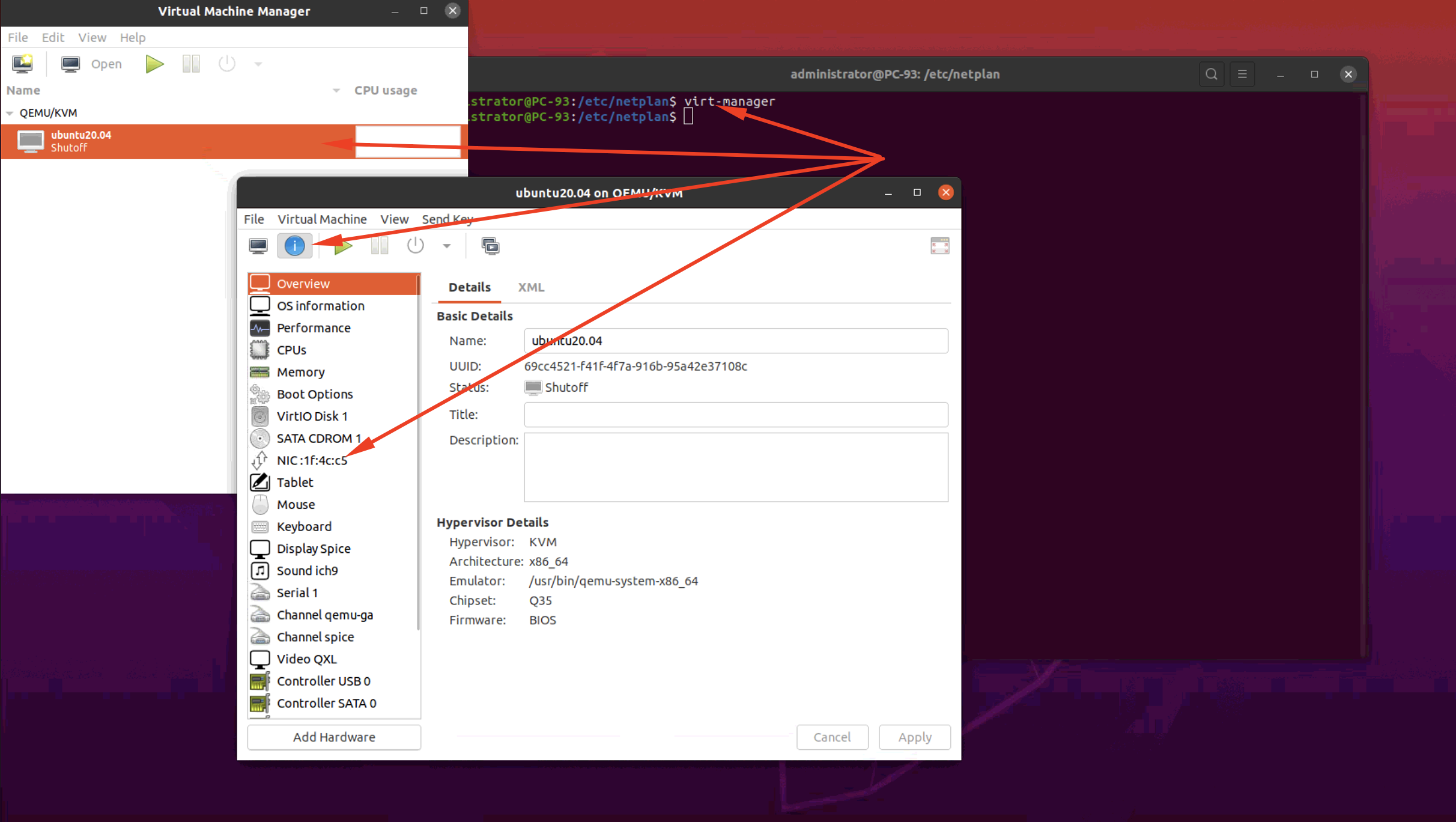Click the Title input field
Viewport: 1456px width, 822px height.
coord(736,415)
